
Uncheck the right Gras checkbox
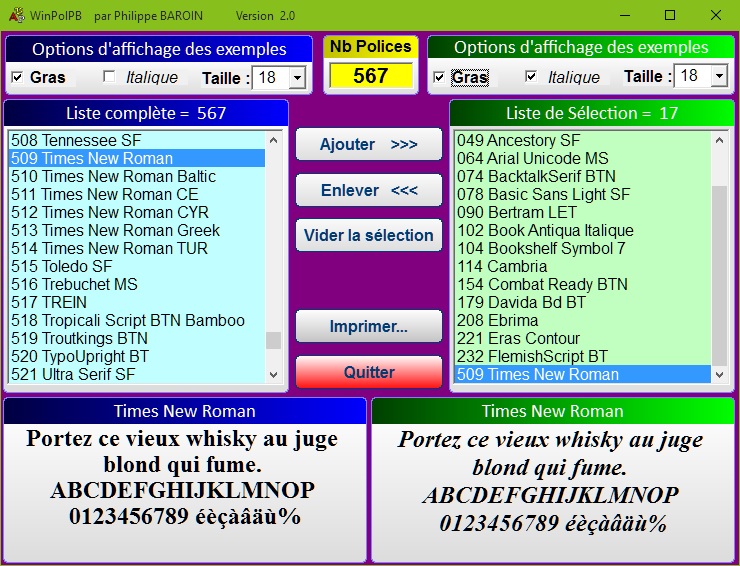[x=440, y=77]
